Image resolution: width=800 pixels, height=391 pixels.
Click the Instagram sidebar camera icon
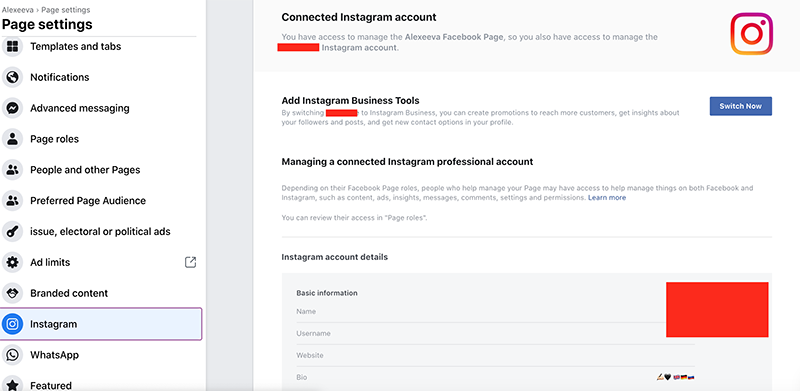(x=12, y=324)
